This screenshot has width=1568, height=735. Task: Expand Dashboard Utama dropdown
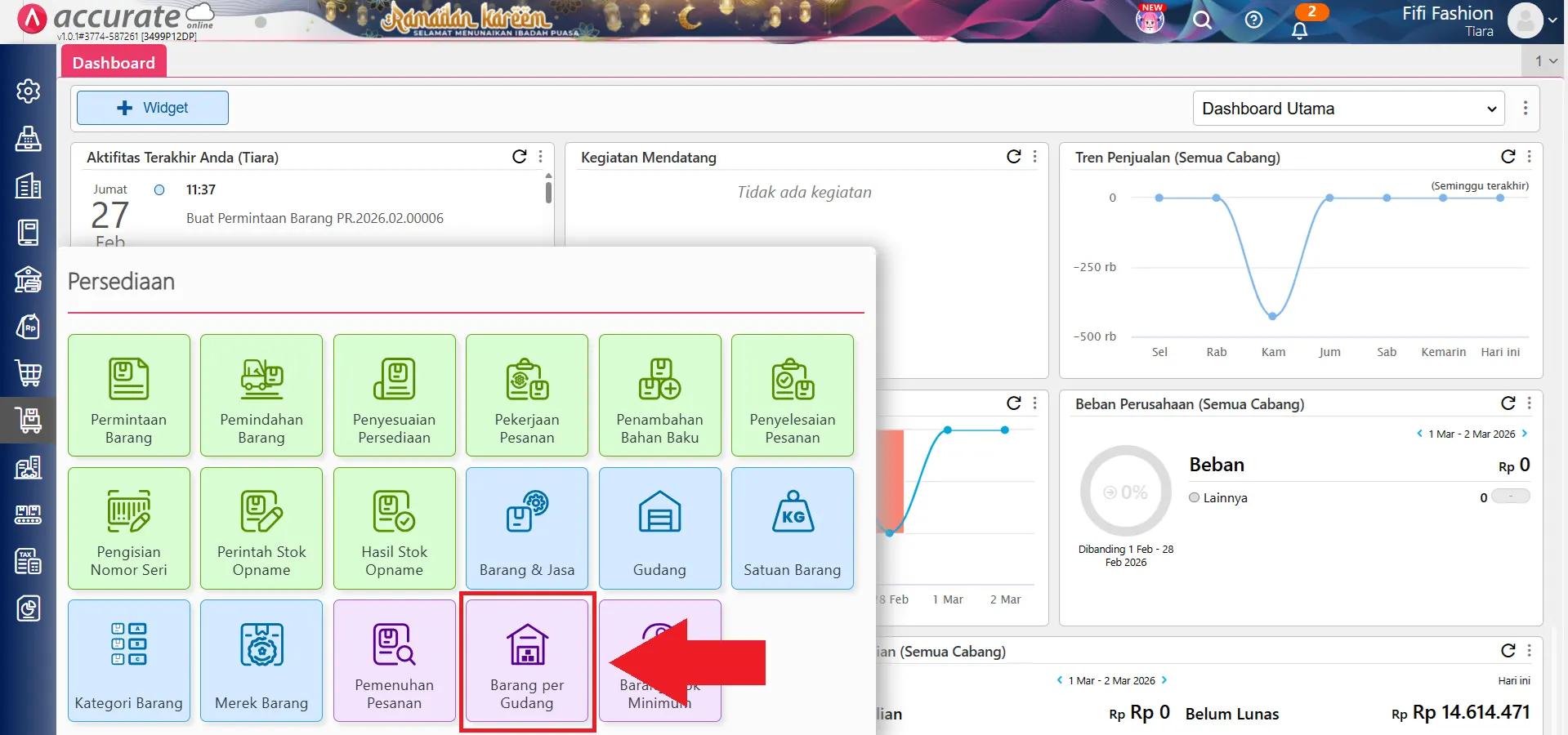pyautogui.click(x=1349, y=109)
